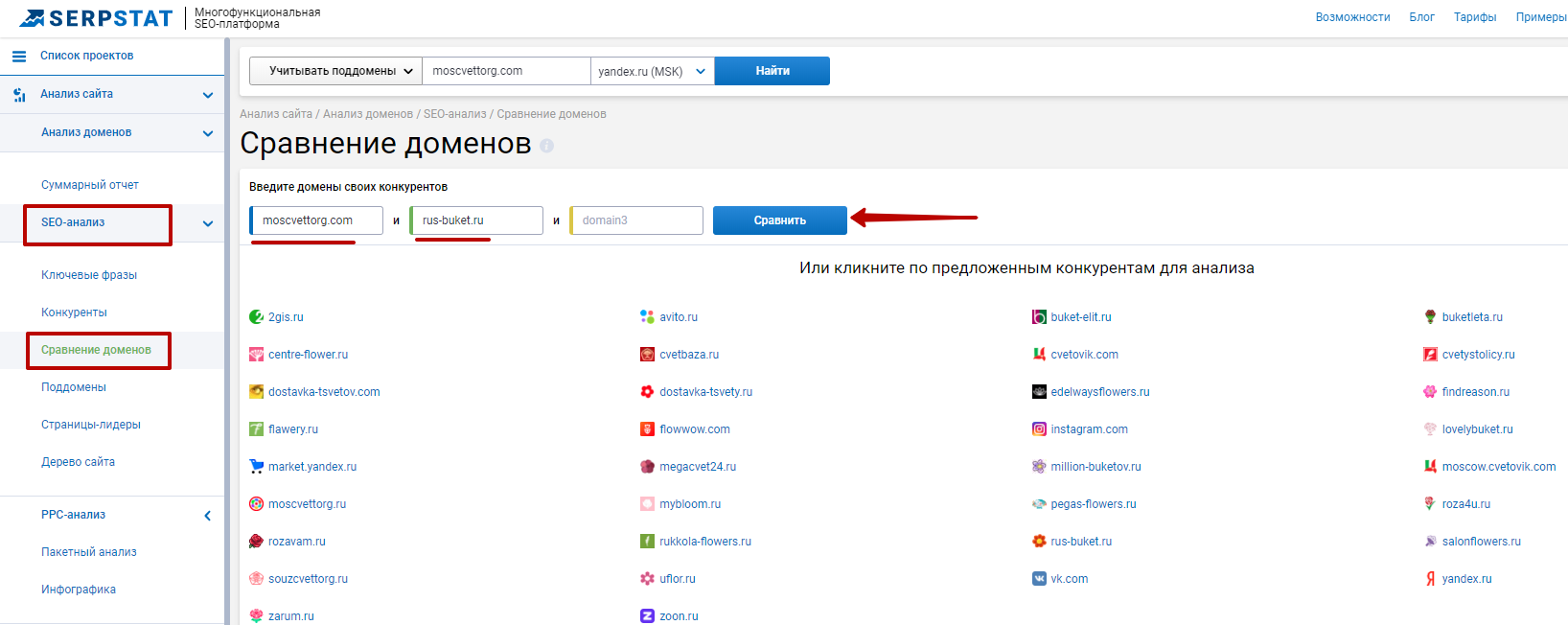The image size is (1568, 625).
Task: Open Поддомены in sidebar
Action: click(74, 387)
